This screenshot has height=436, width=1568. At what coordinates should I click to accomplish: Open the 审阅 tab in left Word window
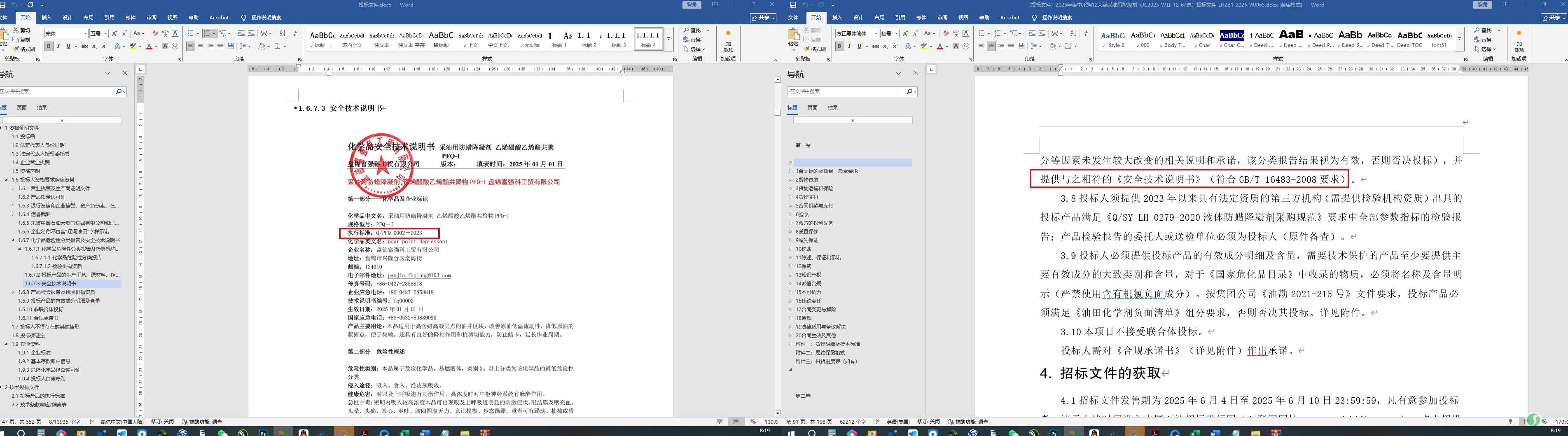152,18
